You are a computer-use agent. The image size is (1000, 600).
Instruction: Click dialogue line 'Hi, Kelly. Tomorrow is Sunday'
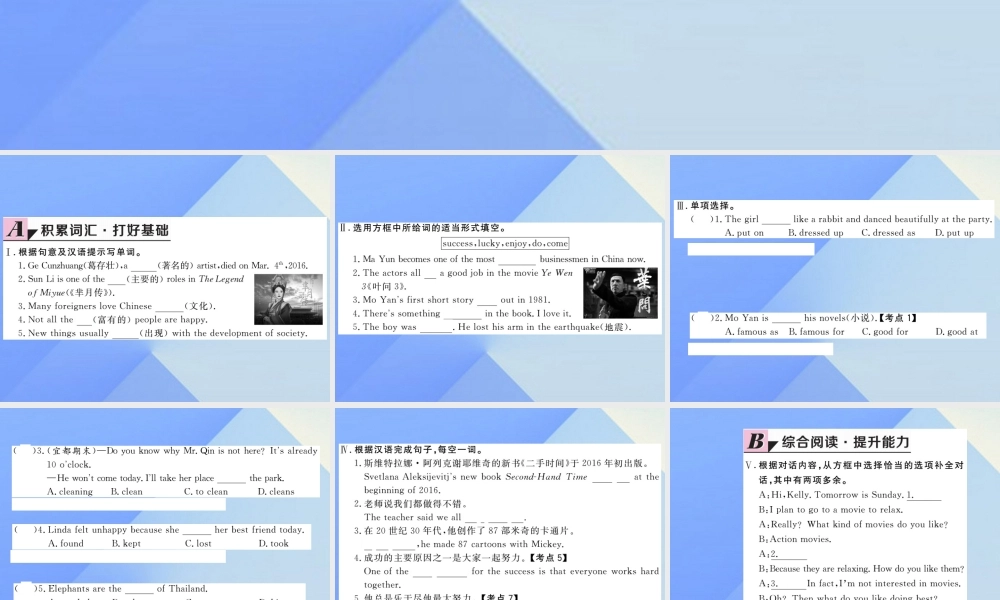click(849, 495)
